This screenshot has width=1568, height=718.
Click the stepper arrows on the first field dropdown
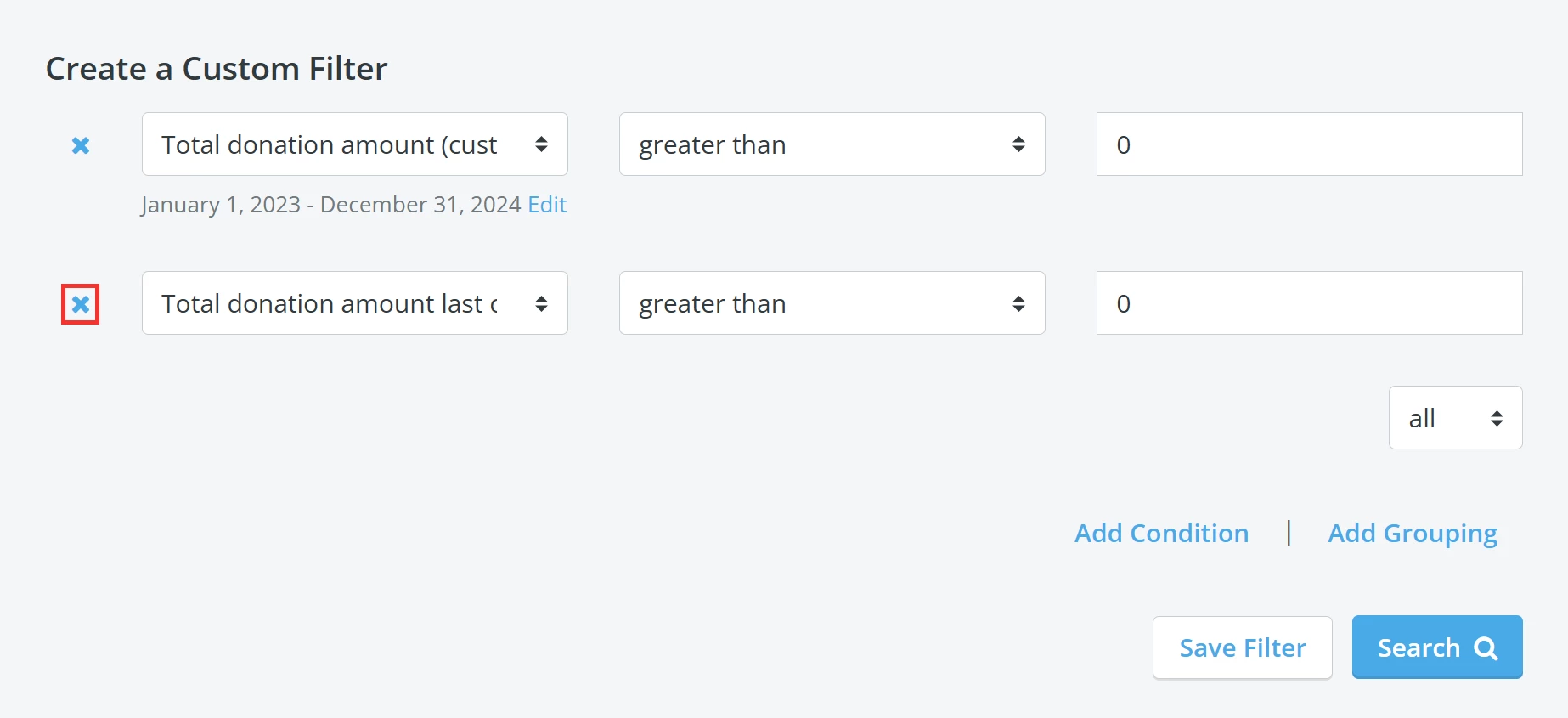544,144
